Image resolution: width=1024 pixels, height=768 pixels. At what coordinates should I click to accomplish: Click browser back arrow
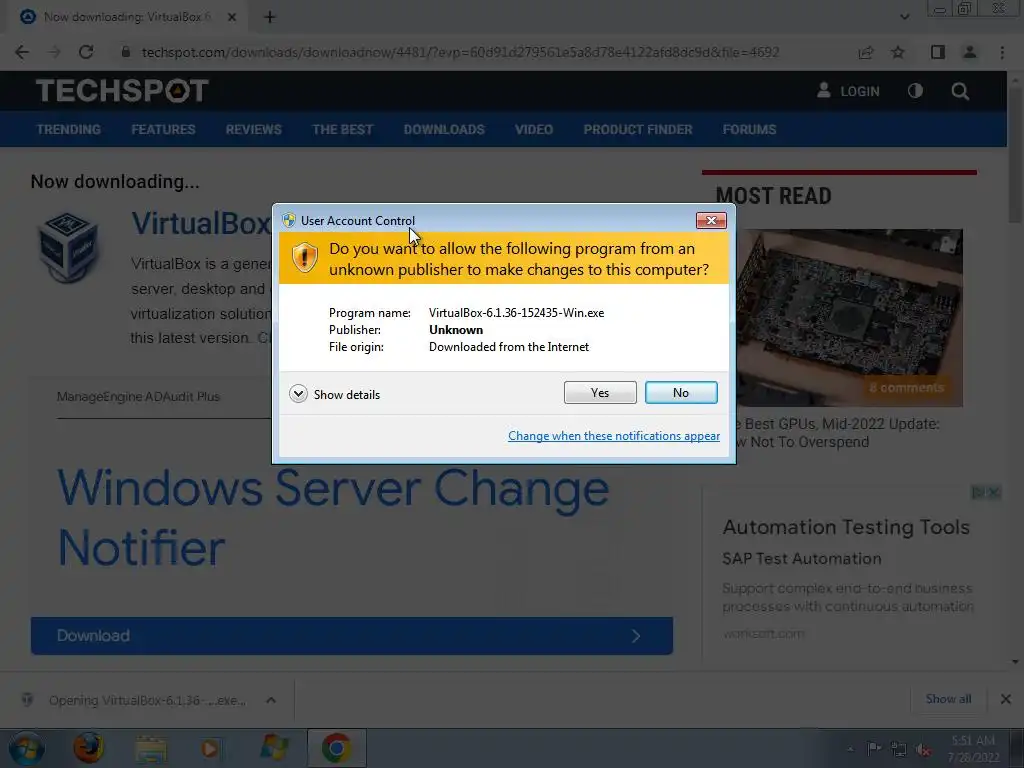22,52
